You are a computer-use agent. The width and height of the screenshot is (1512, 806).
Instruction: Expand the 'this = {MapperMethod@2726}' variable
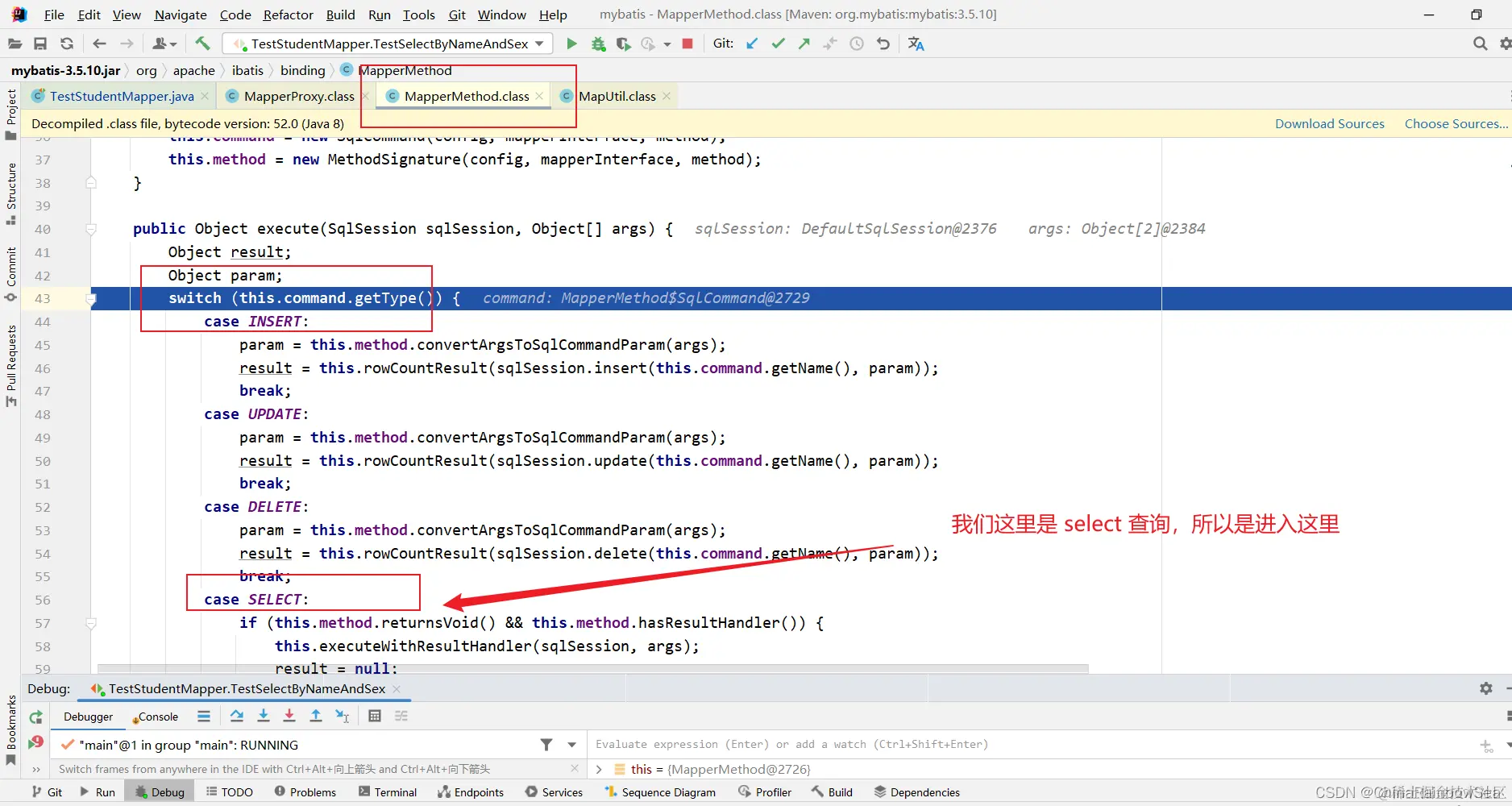click(599, 769)
